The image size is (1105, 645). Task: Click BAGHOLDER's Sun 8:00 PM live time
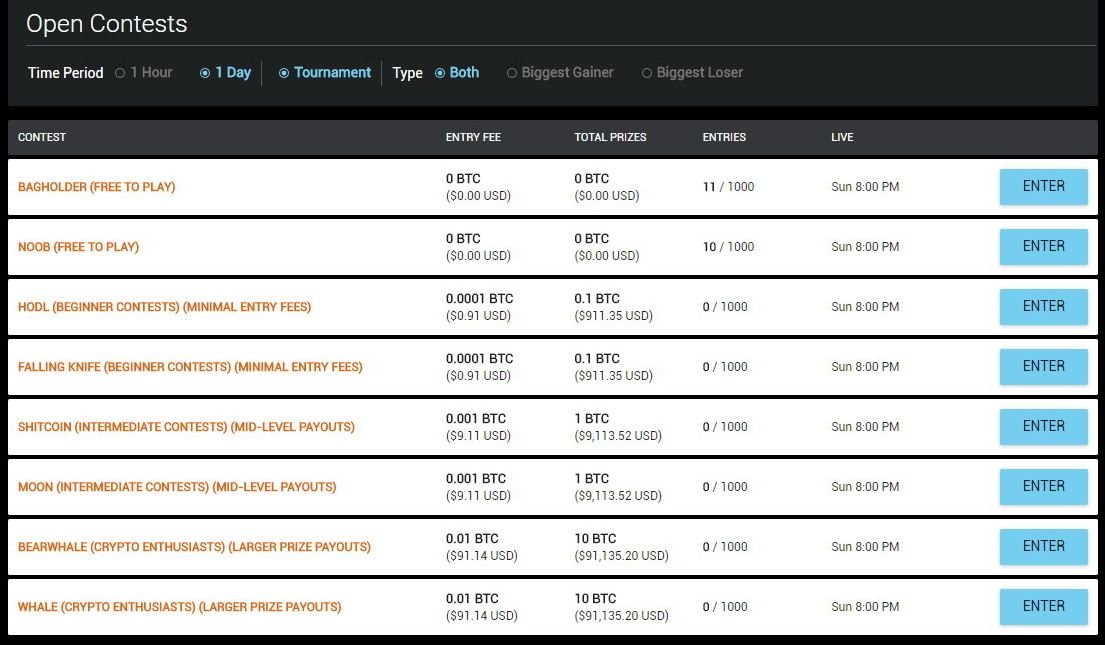[865, 187]
